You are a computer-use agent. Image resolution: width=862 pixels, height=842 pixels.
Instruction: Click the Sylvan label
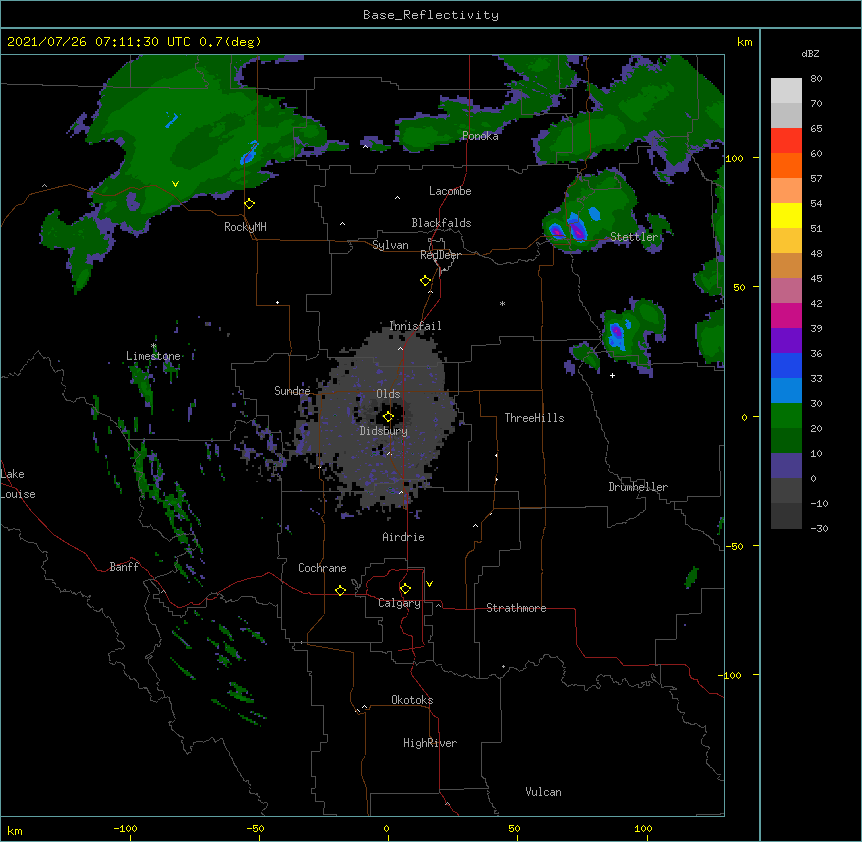coord(390,245)
